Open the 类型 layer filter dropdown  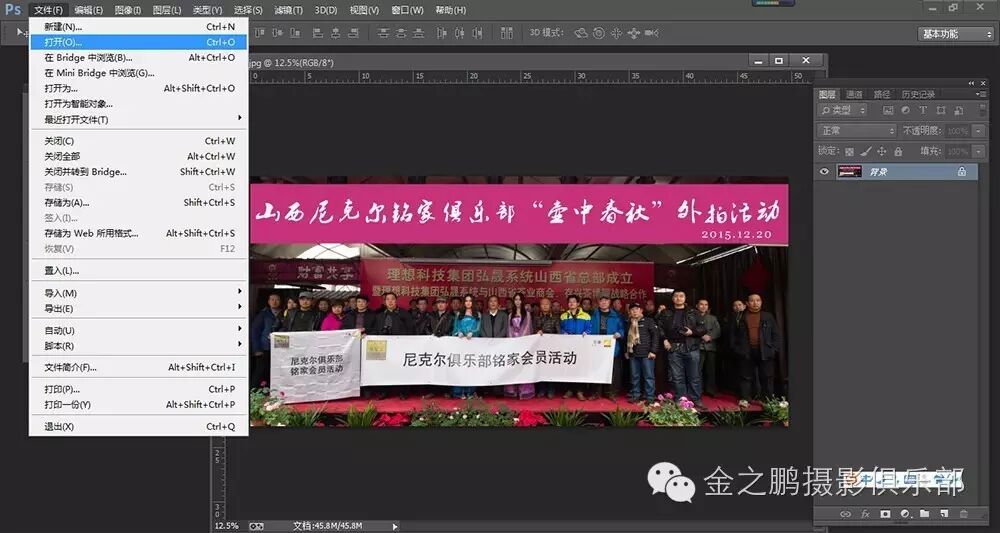842,110
